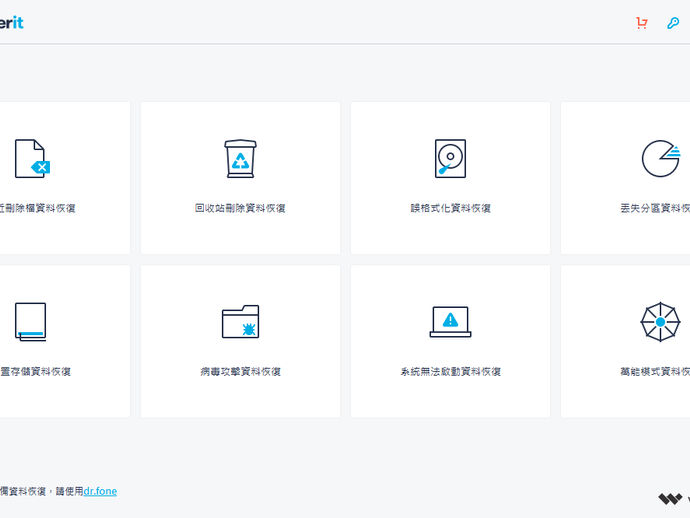Viewport: 690px width, 518px height.
Task: Click the red shopping cart icon
Action: coord(642,23)
